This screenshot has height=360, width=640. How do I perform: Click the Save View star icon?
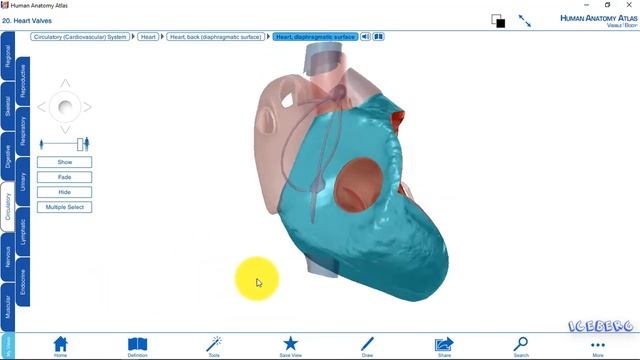(x=291, y=344)
